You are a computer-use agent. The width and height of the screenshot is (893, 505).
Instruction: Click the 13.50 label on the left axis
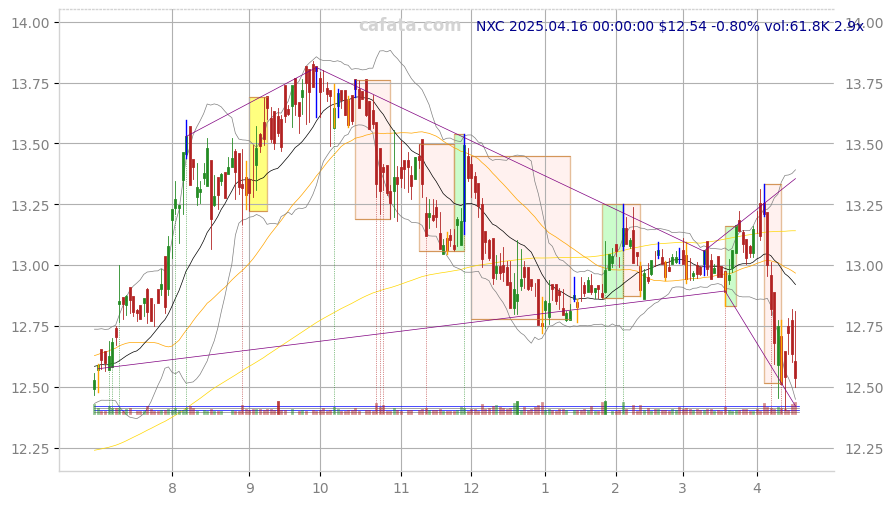[30, 145]
